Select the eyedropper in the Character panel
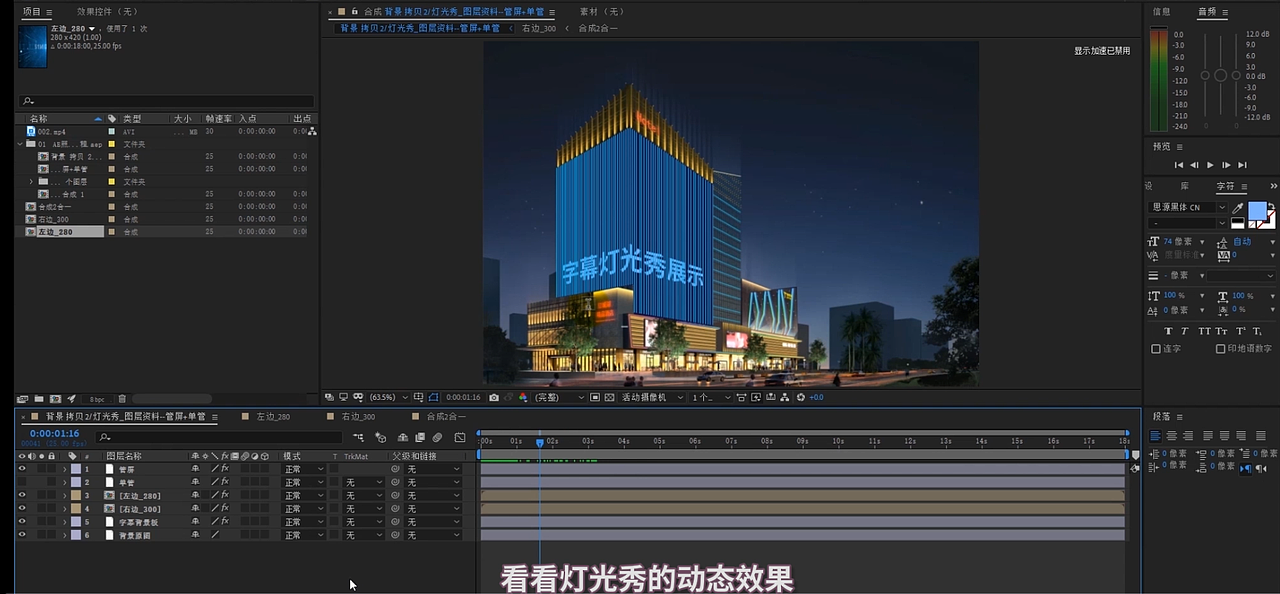 pyautogui.click(x=1237, y=207)
